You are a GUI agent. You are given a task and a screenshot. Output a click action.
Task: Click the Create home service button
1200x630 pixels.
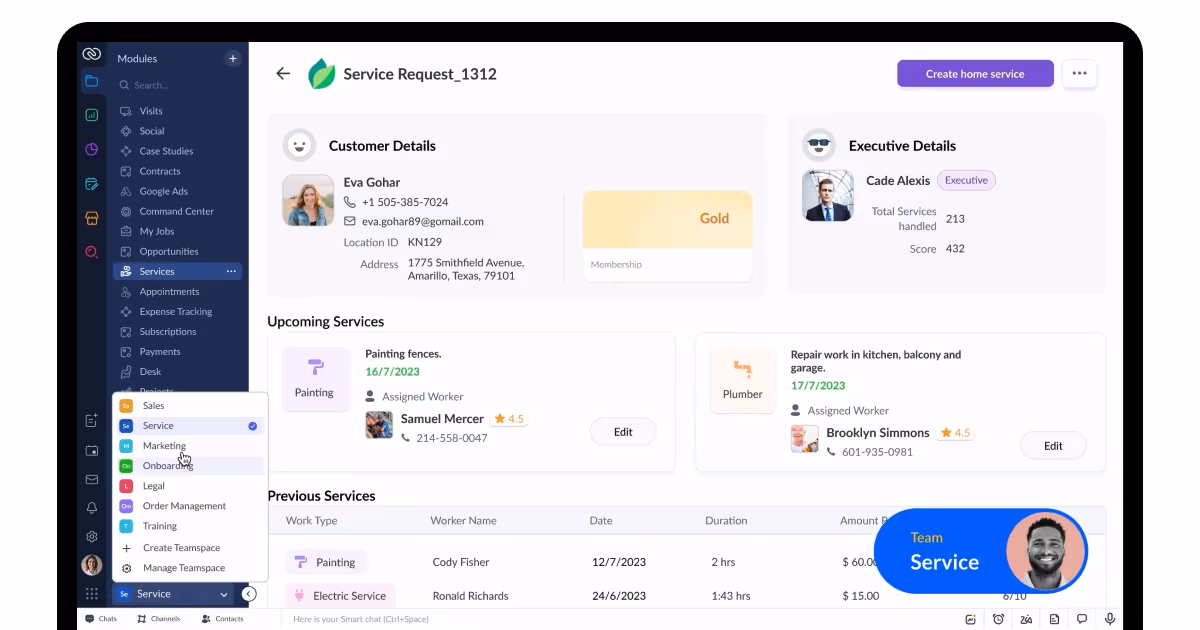point(975,73)
